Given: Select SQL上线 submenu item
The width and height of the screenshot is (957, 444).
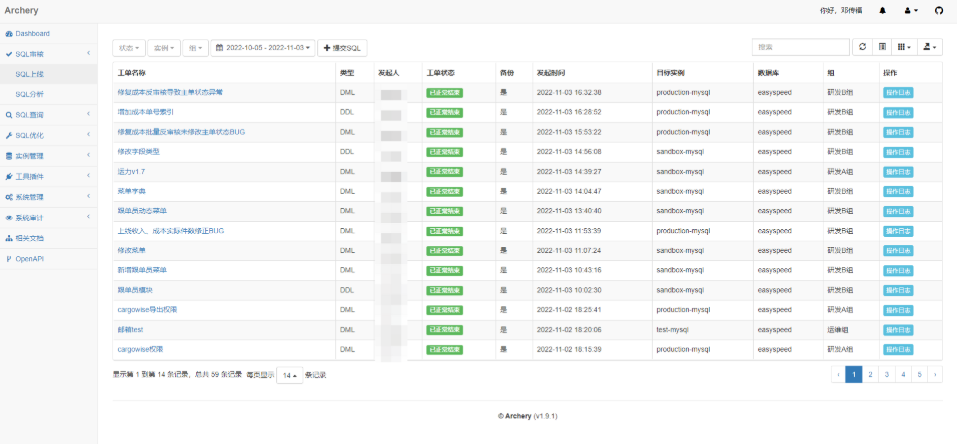Looking at the screenshot, I should coord(48,74).
